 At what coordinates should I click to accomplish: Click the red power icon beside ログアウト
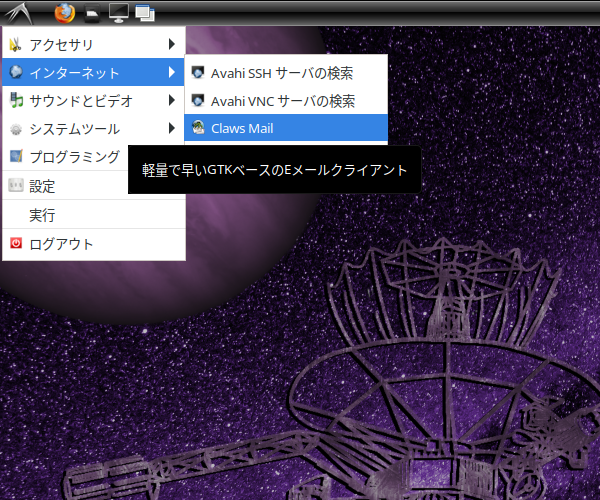pos(16,243)
